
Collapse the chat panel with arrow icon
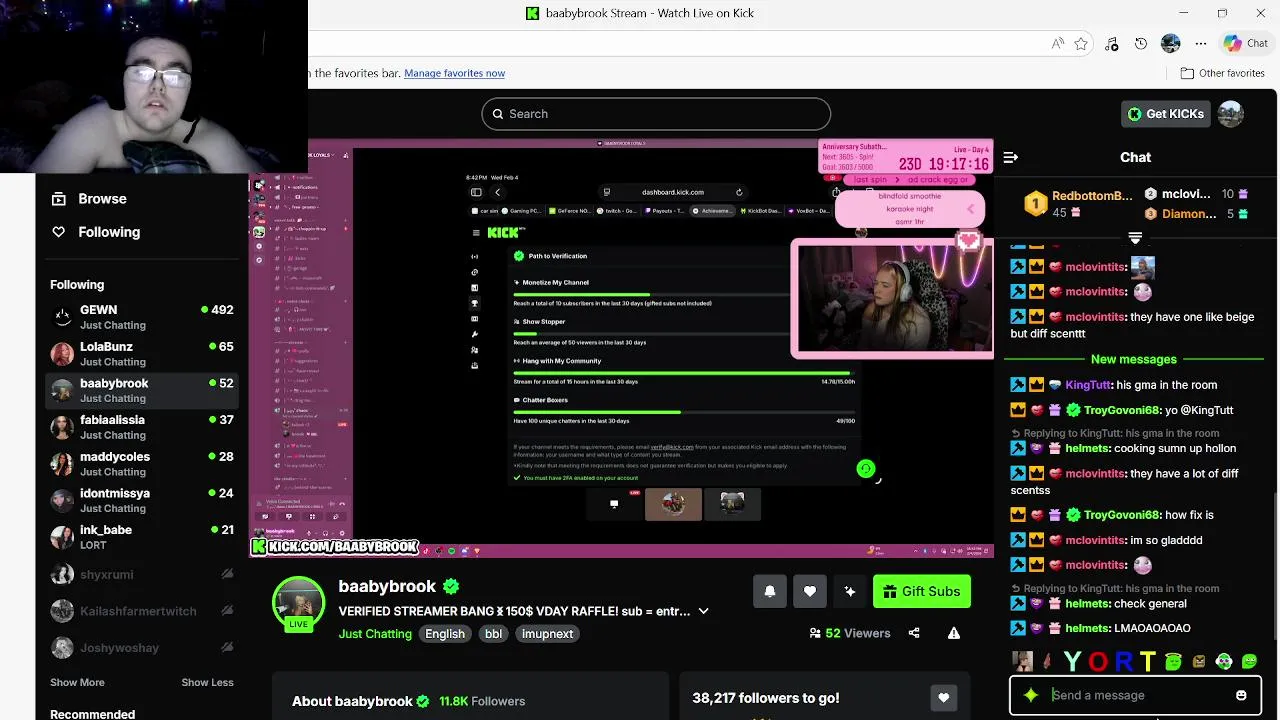tap(1011, 157)
